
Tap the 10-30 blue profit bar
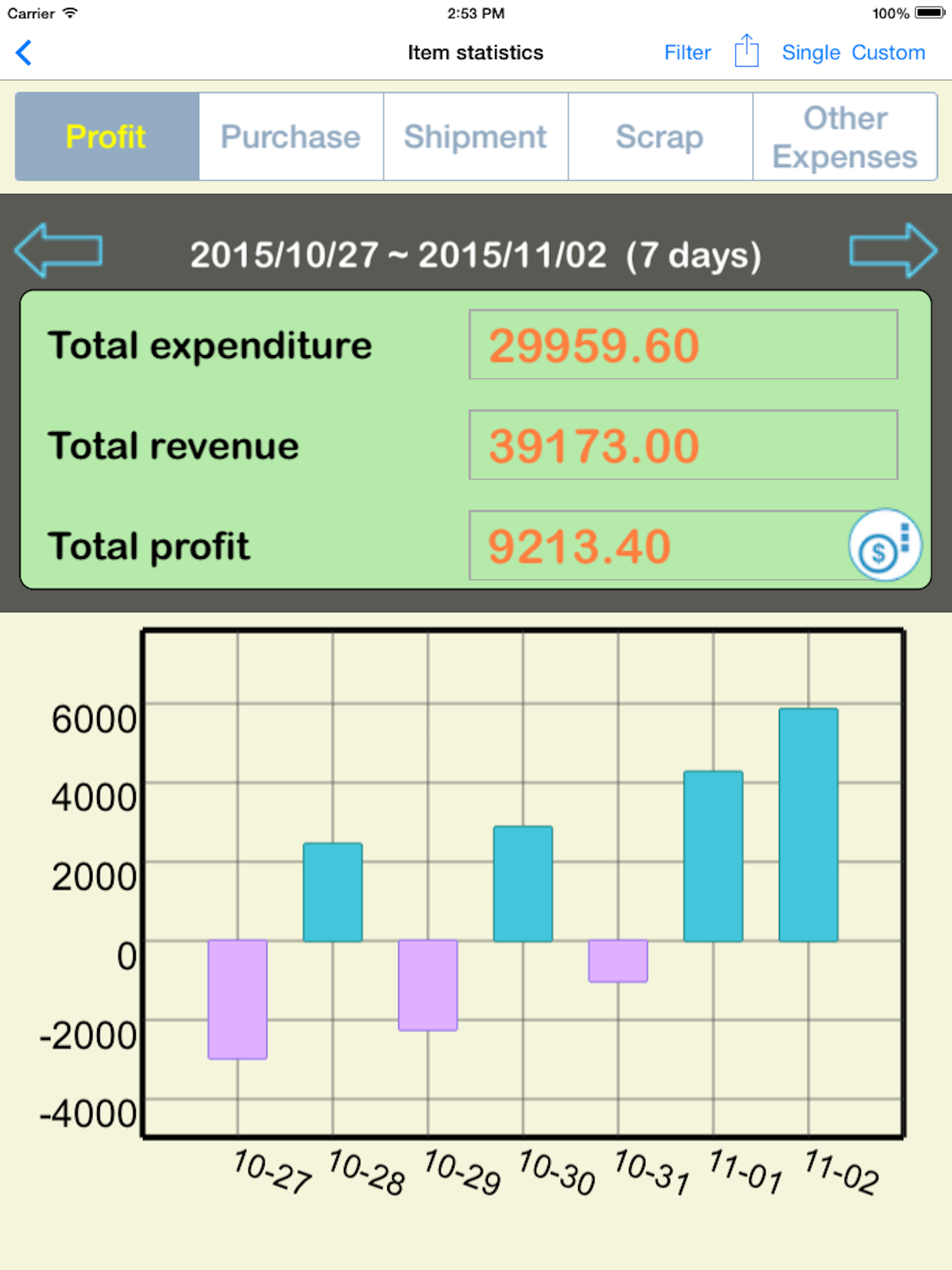coord(523,884)
